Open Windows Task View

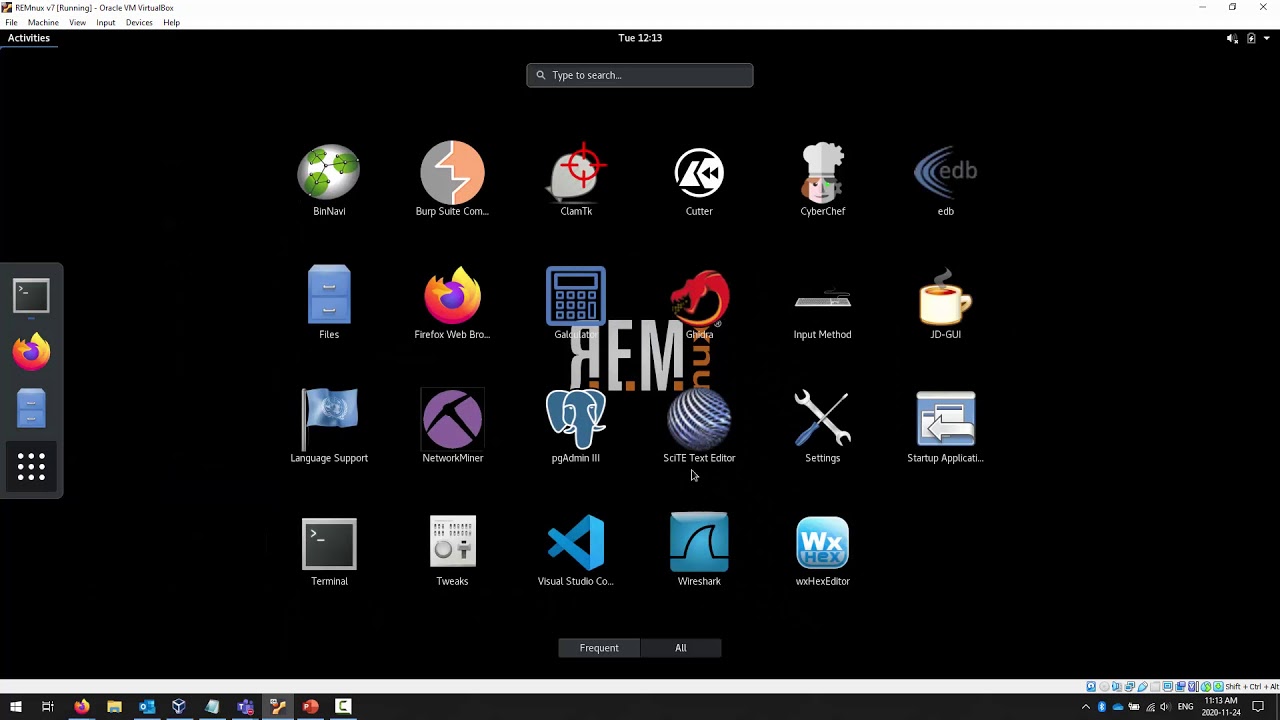tap(47, 707)
